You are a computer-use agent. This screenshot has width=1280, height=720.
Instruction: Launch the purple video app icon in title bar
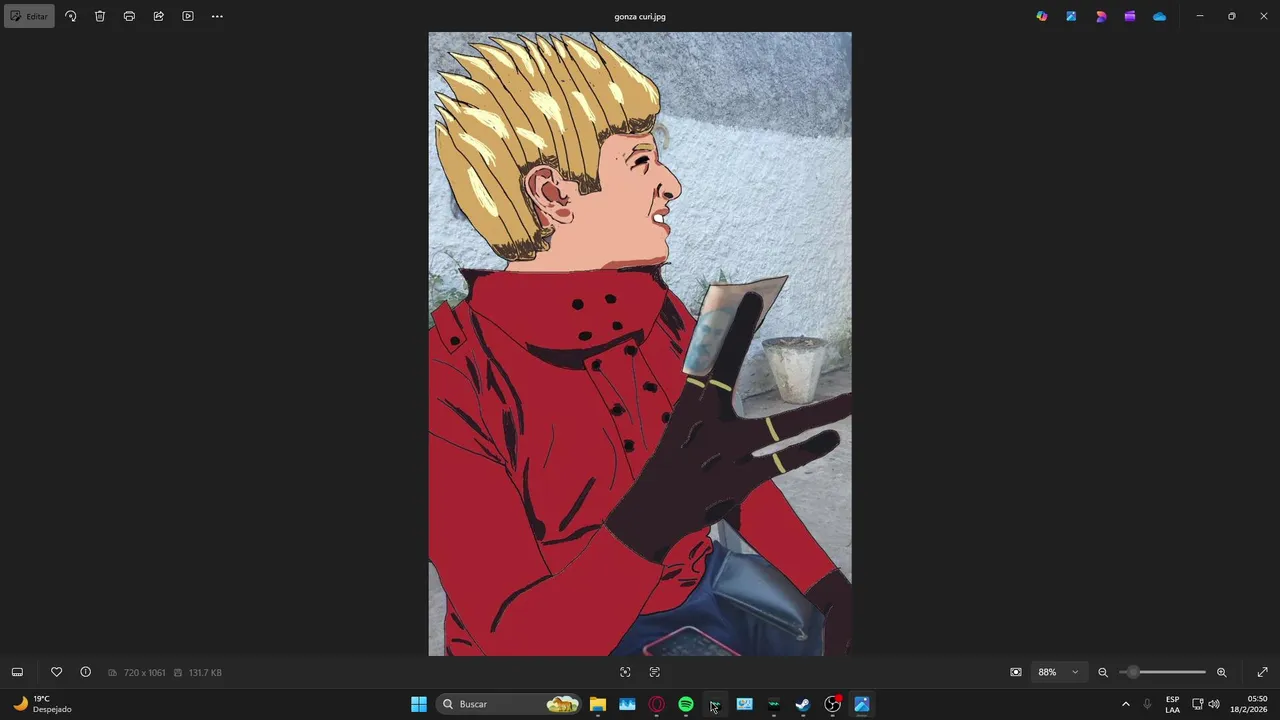1130,16
